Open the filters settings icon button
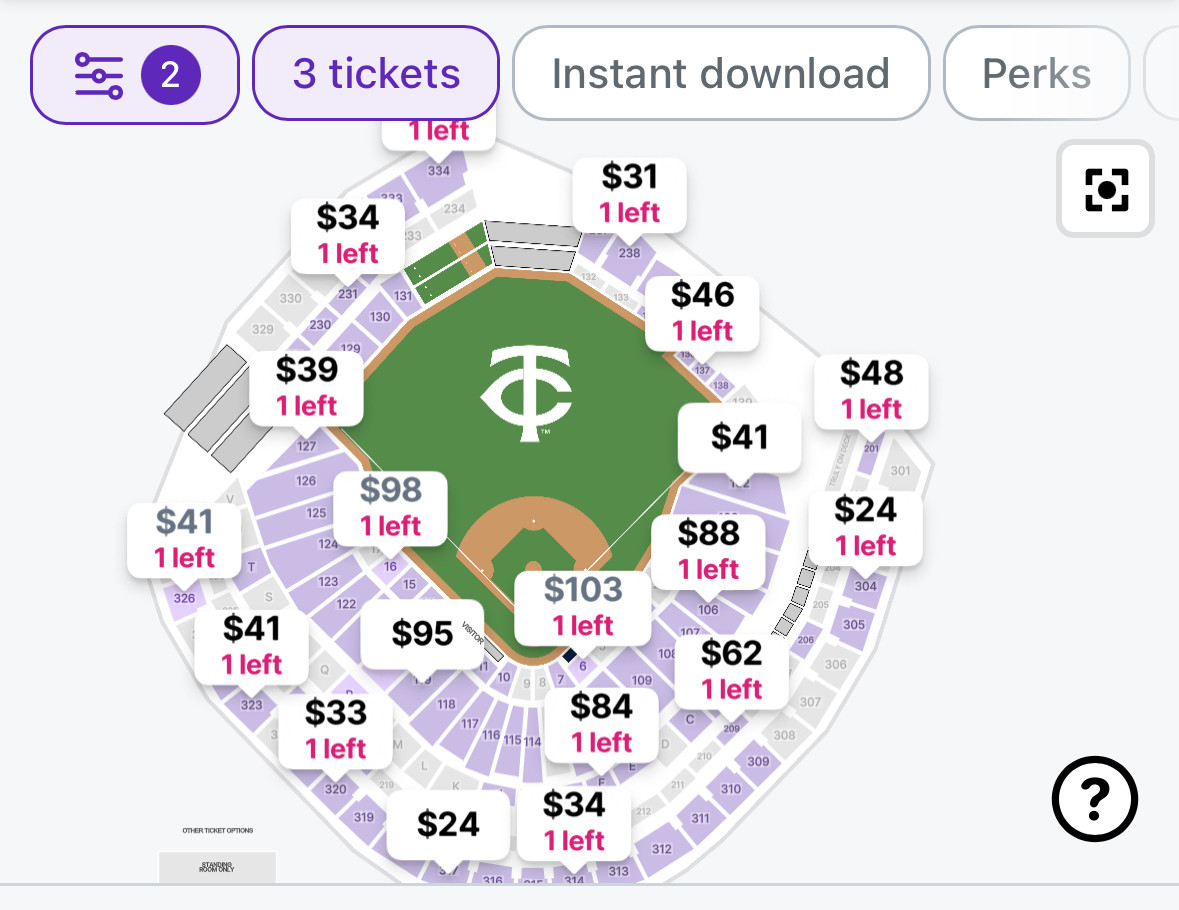This screenshot has width=1179, height=910. point(135,75)
